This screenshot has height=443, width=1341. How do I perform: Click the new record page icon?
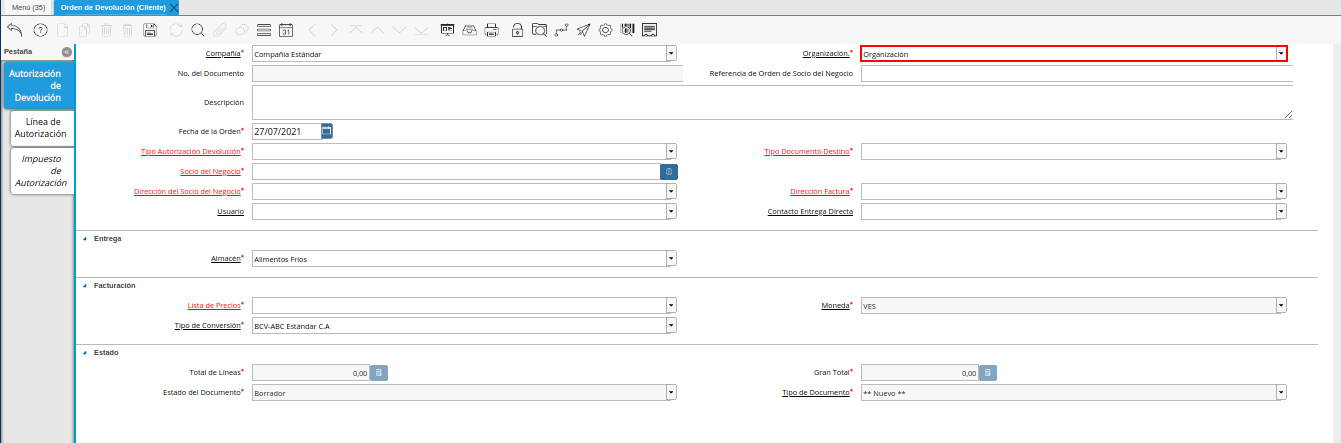(x=62, y=30)
